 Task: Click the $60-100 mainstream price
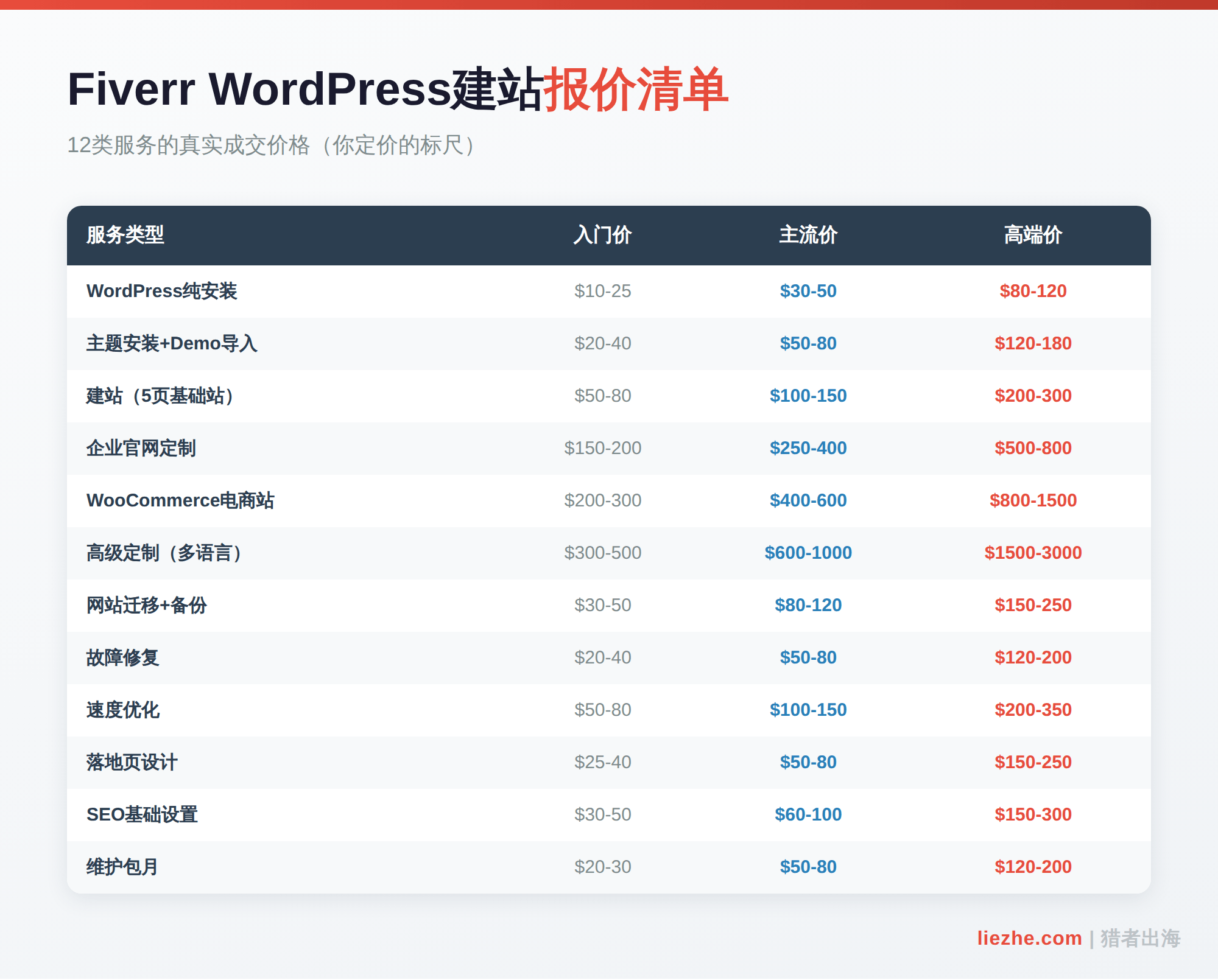pyautogui.click(x=808, y=814)
